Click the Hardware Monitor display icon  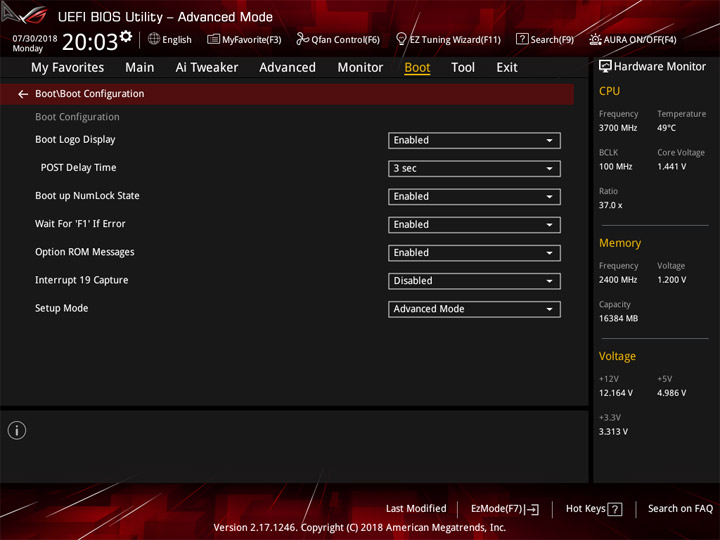click(605, 67)
